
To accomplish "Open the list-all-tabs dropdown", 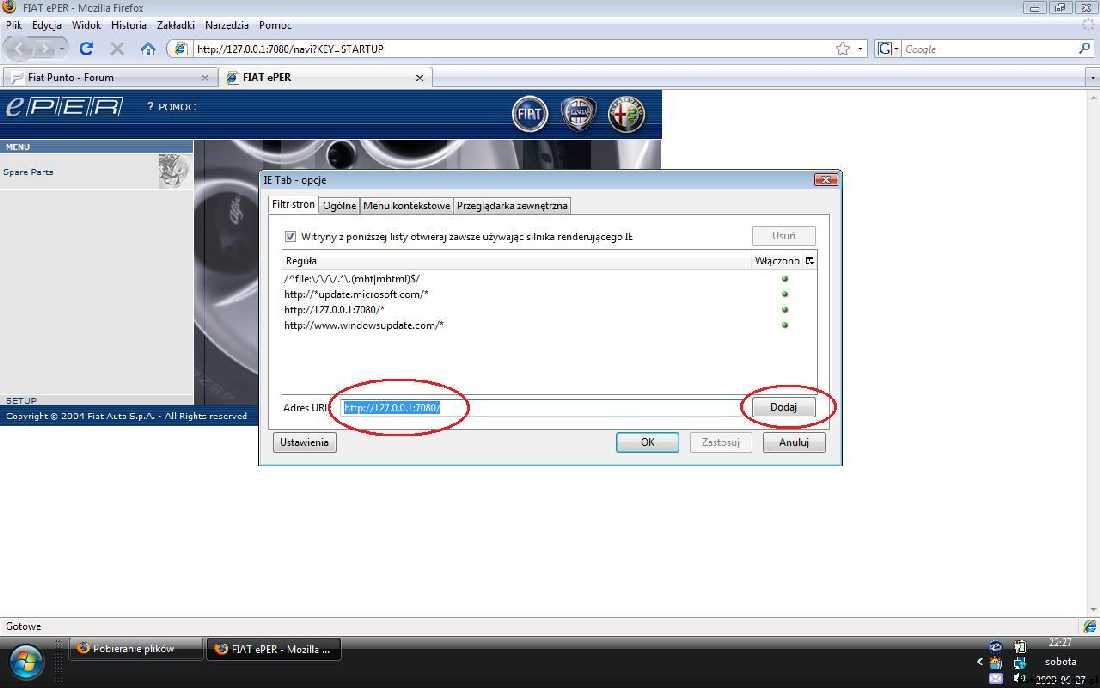I will pyautogui.click(x=1092, y=77).
